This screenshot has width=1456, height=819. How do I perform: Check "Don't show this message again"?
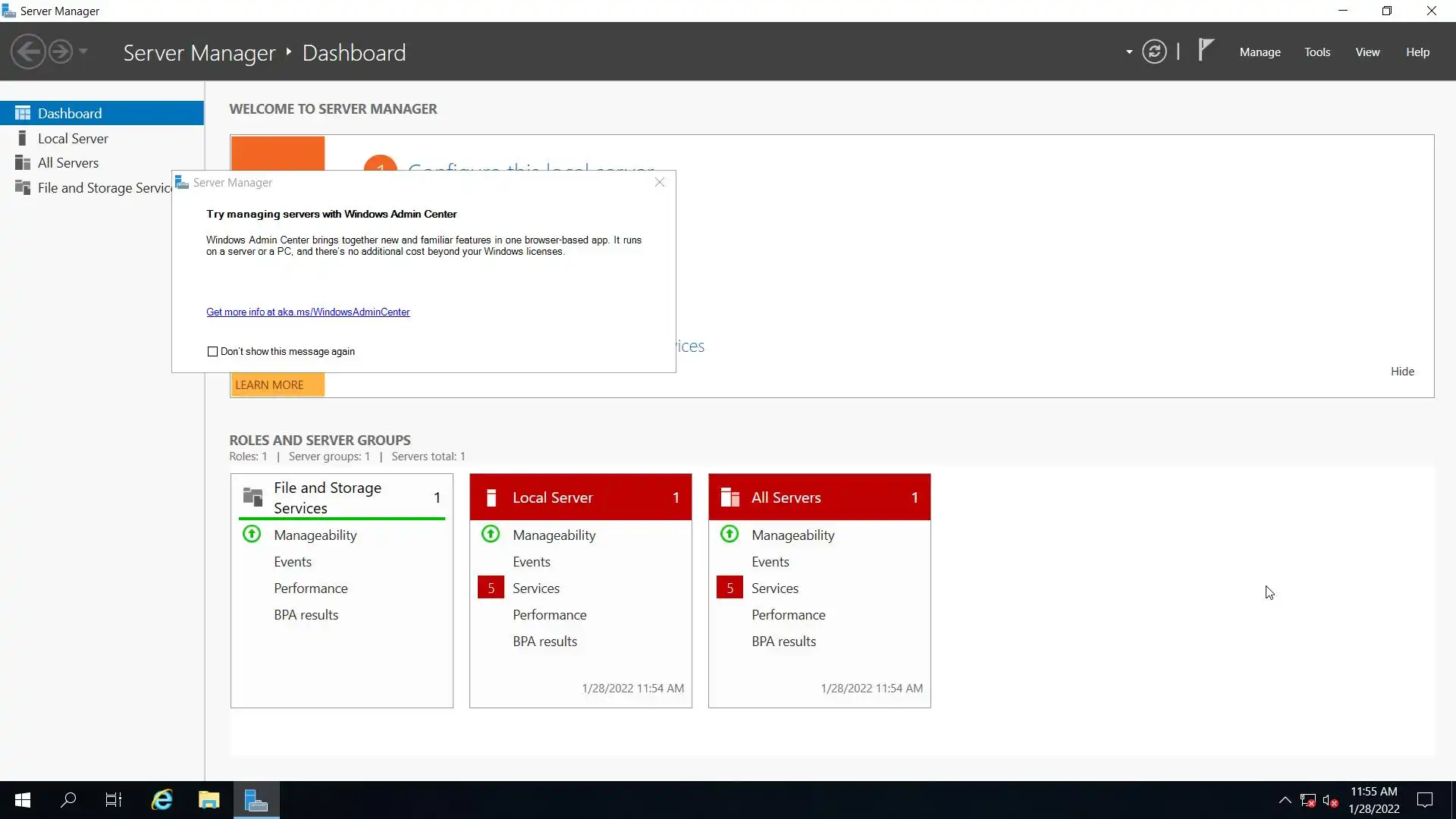(x=212, y=351)
